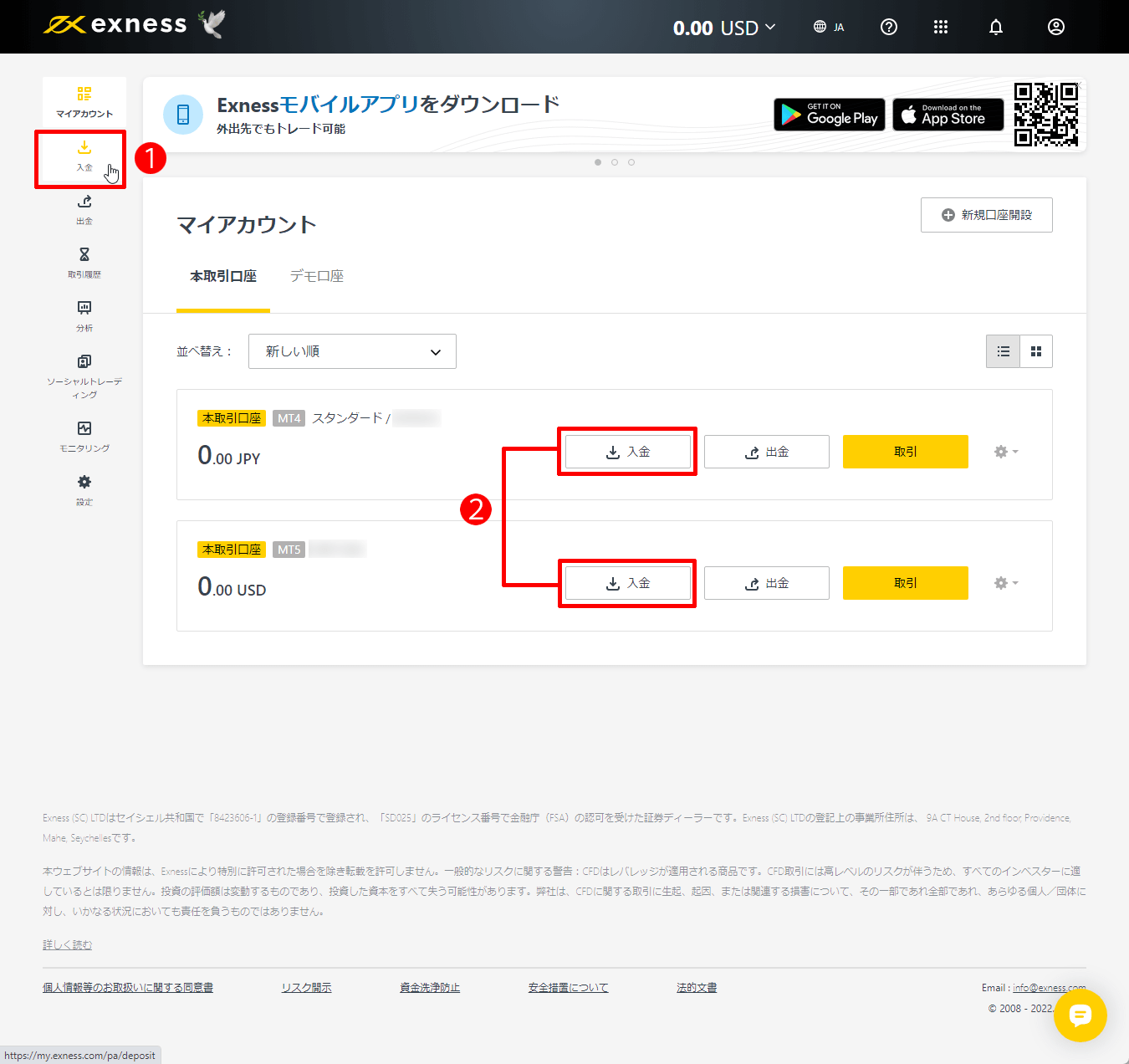
Task: Click the Google Play download badge
Action: click(x=829, y=115)
